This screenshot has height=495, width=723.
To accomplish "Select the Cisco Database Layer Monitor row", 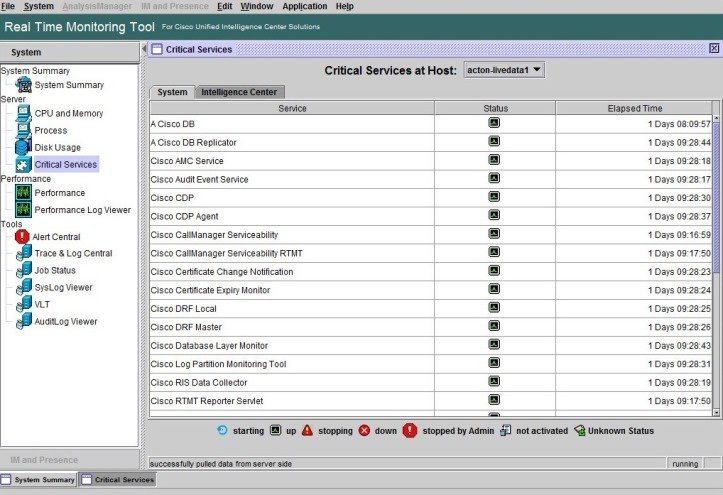I will pos(431,345).
